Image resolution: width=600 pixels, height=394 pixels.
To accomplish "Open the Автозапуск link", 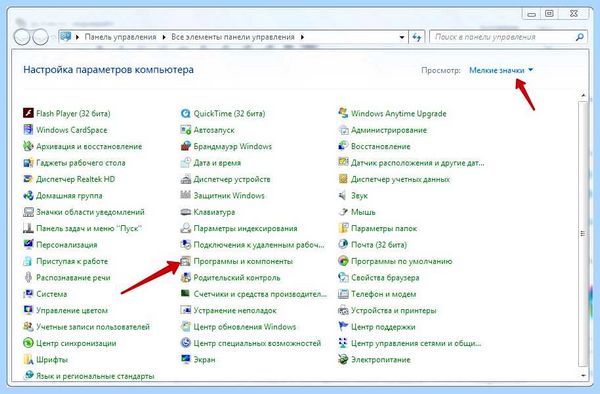I will click(x=214, y=130).
